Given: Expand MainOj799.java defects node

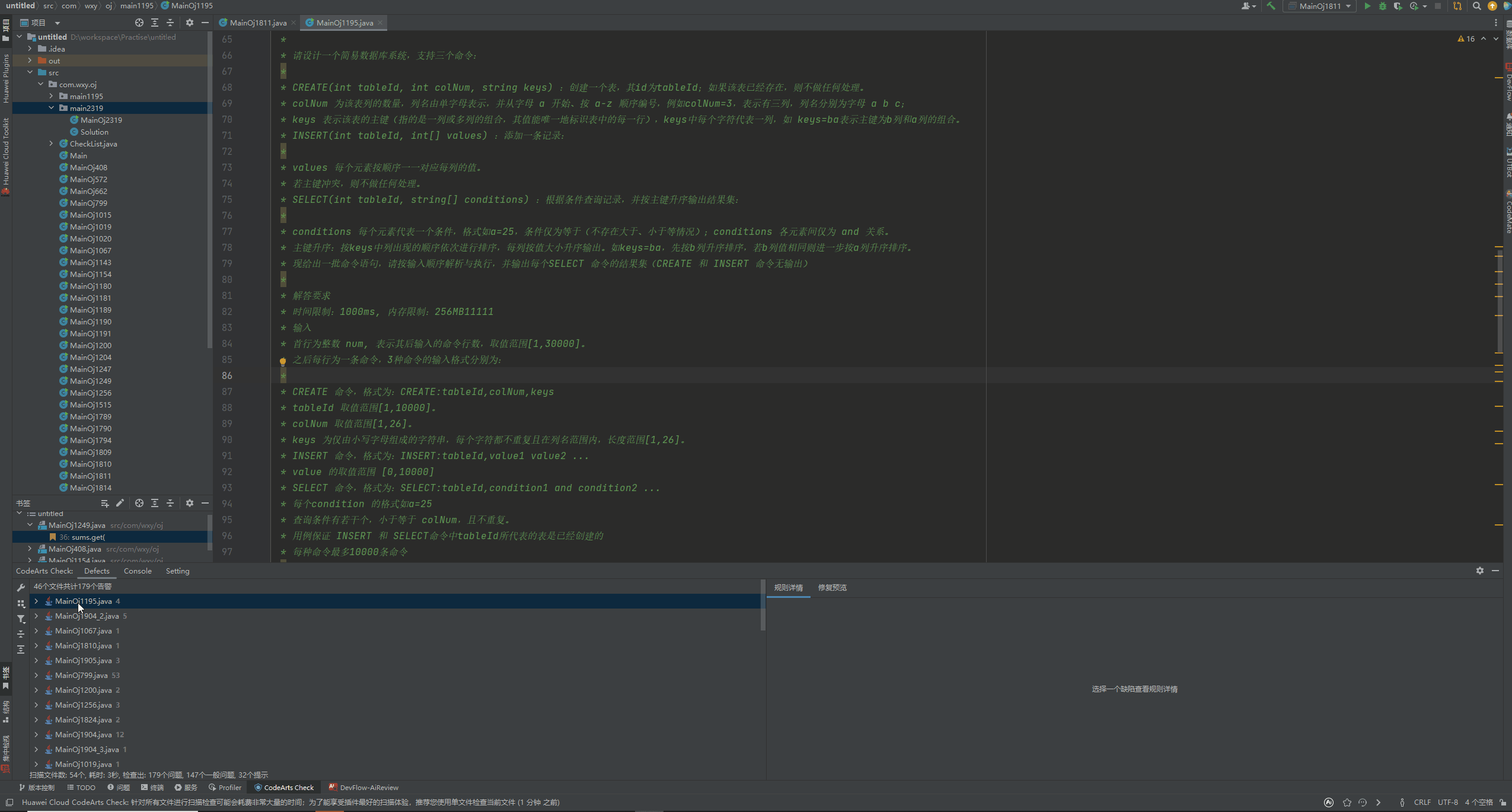Looking at the screenshot, I should click(x=36, y=675).
